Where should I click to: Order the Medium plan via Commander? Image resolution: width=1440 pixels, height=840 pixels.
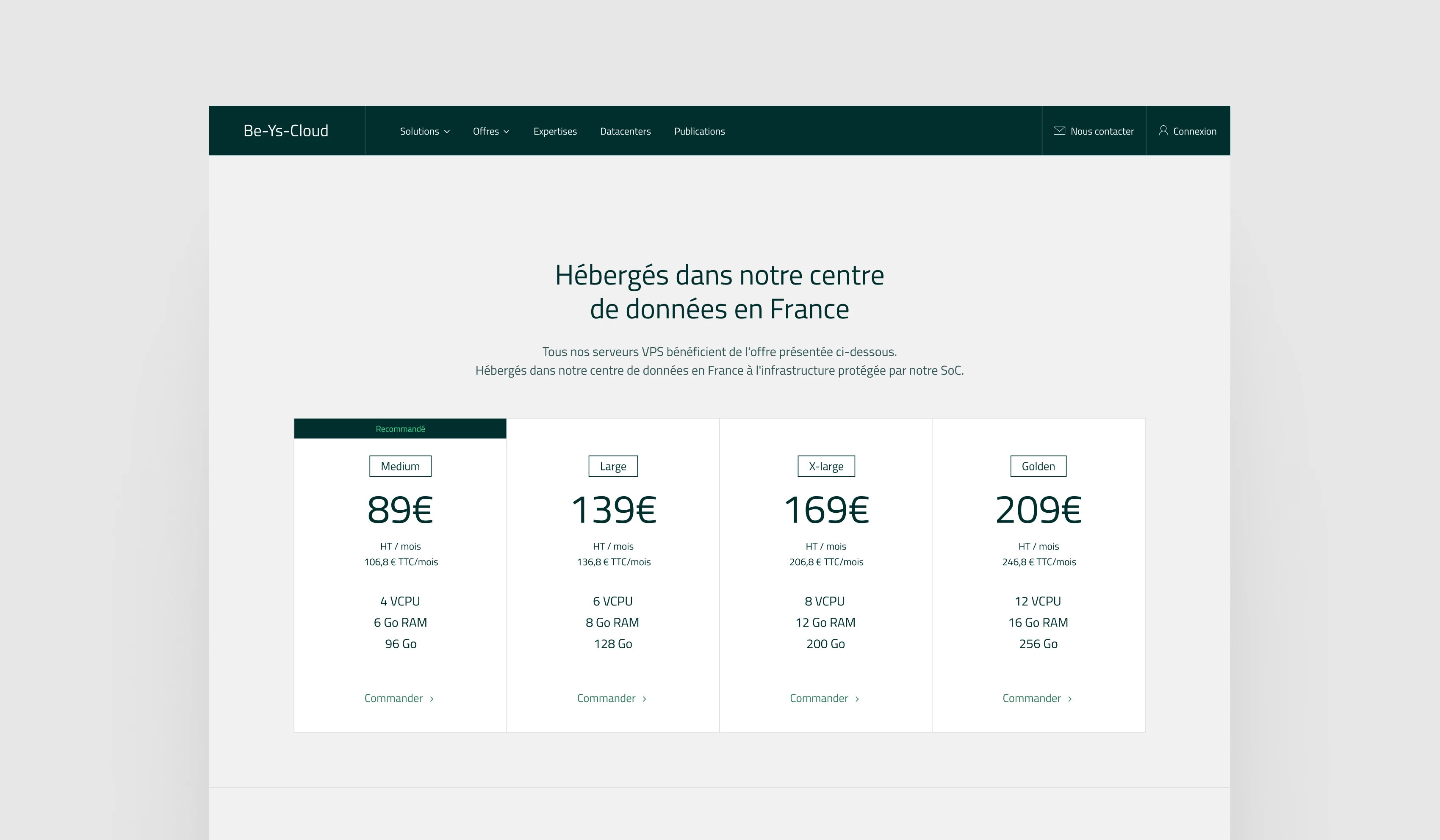(x=394, y=698)
